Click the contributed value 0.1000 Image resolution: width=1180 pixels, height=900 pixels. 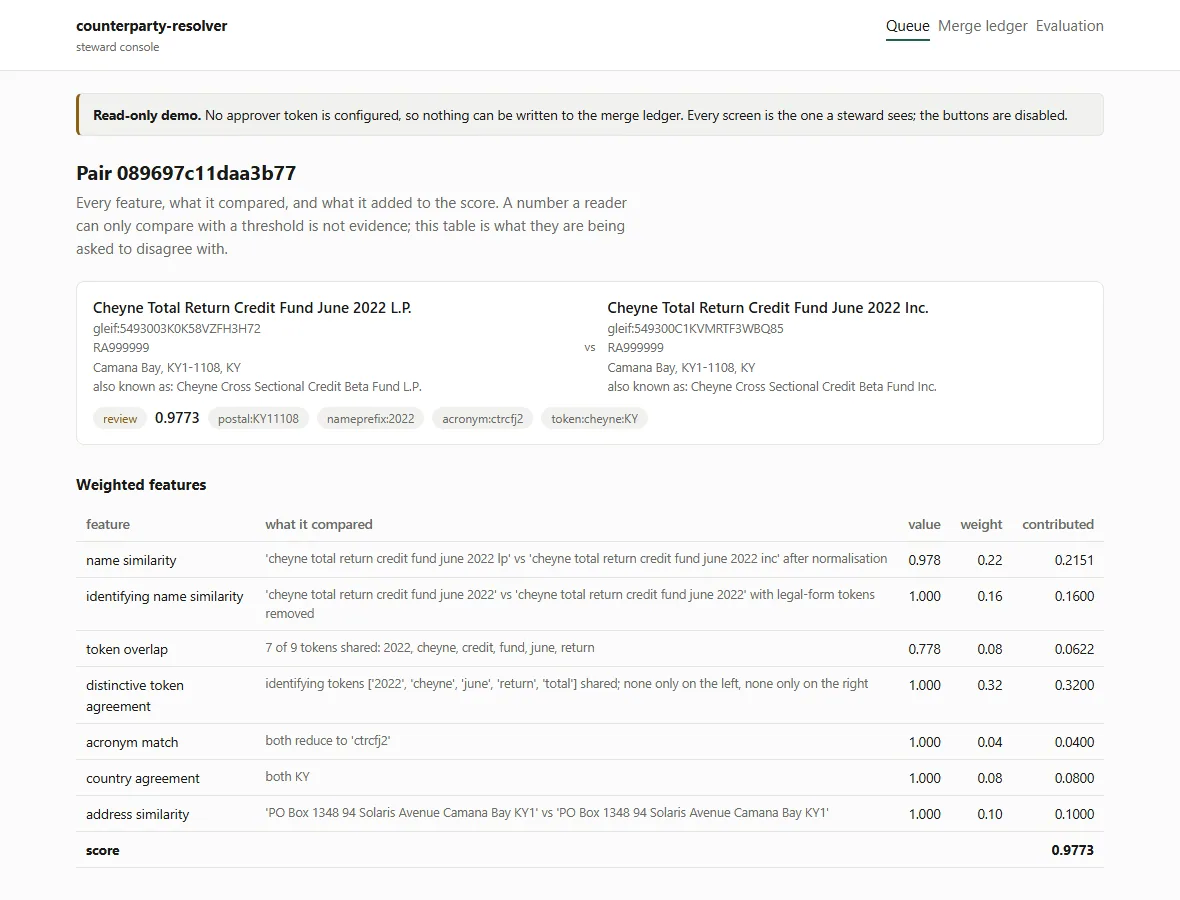[1074, 814]
